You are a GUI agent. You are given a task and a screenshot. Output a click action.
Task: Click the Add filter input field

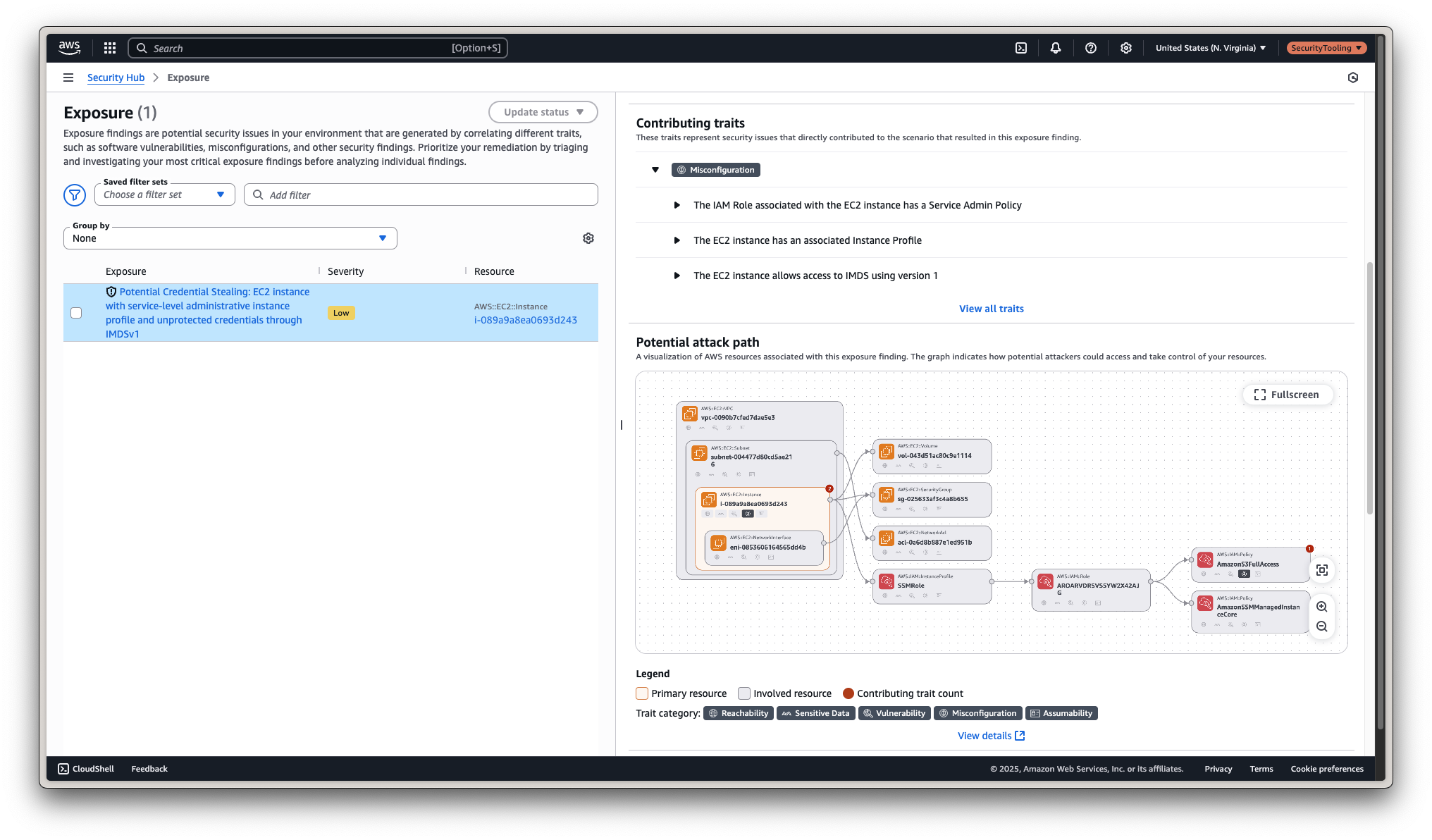click(421, 194)
